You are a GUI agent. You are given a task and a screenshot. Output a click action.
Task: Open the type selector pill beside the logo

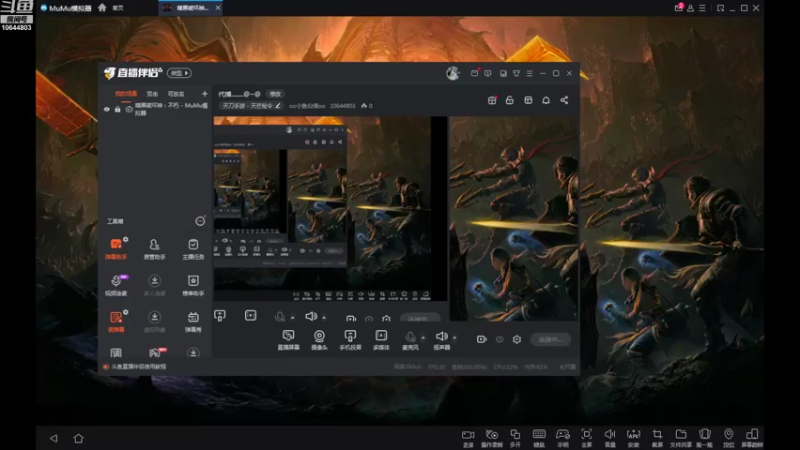[179, 73]
